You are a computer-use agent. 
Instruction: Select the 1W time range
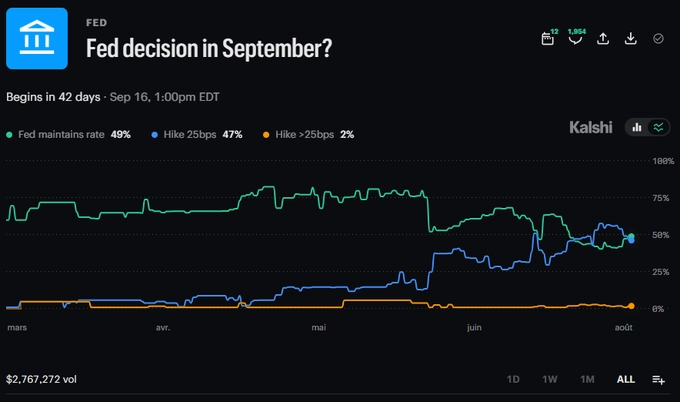tap(549, 379)
